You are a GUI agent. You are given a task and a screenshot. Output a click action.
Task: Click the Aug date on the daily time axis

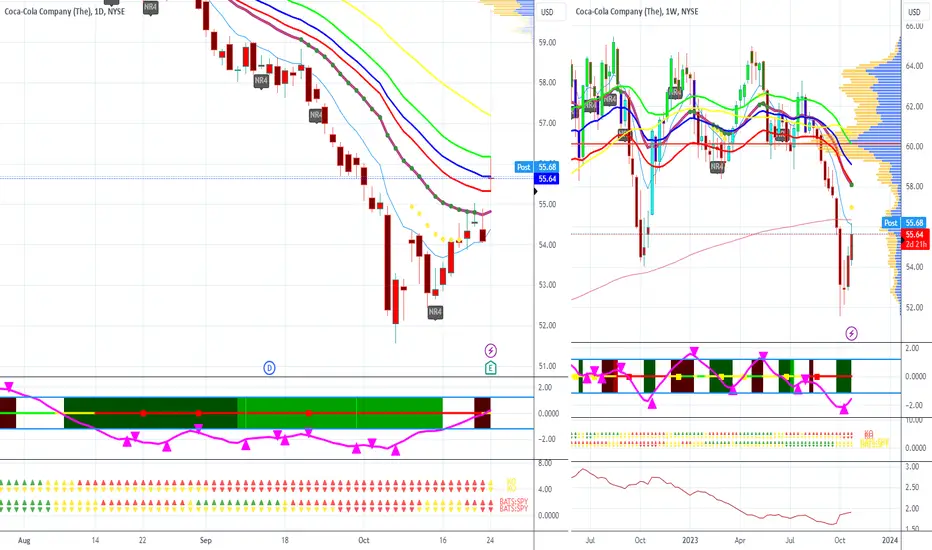[24, 540]
